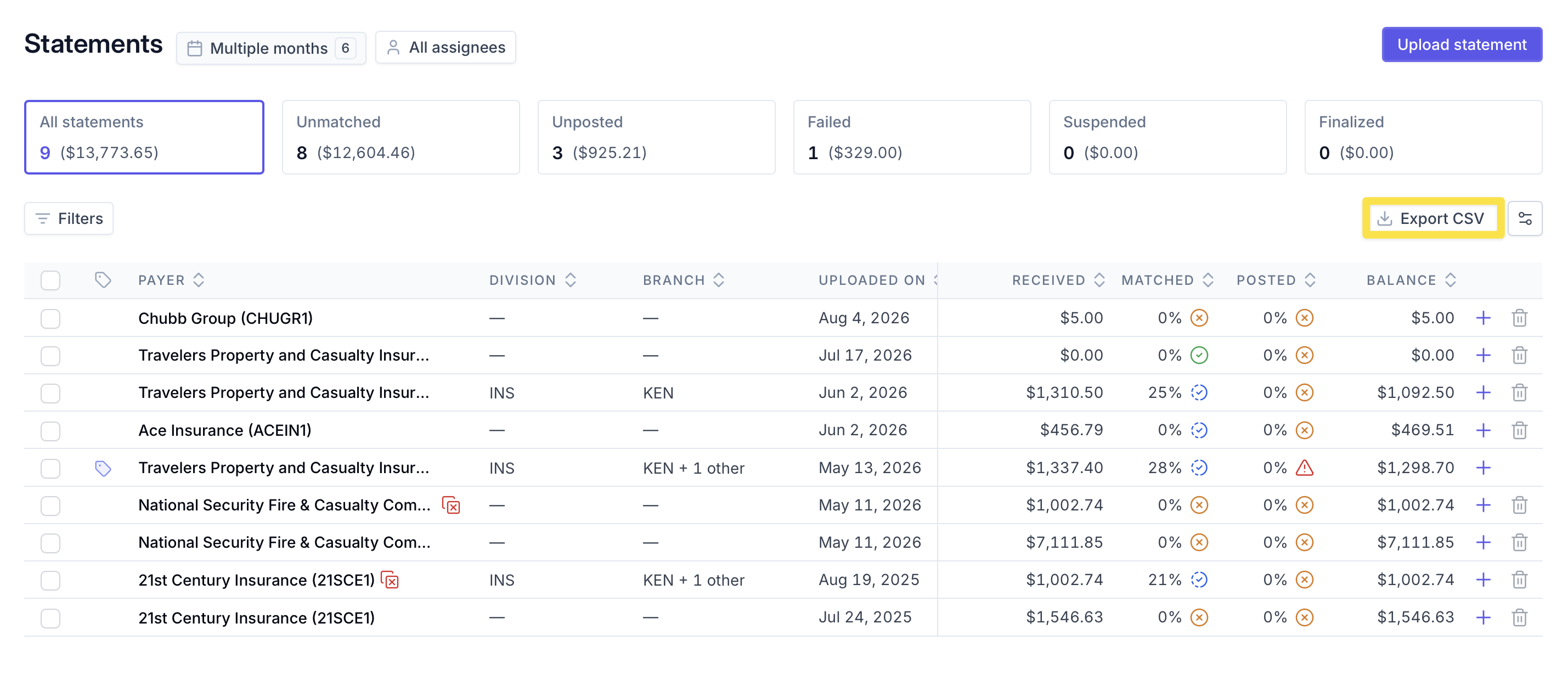Check the Chubb Group row checkbox
The width and height of the screenshot is (1568, 674).
(50, 318)
